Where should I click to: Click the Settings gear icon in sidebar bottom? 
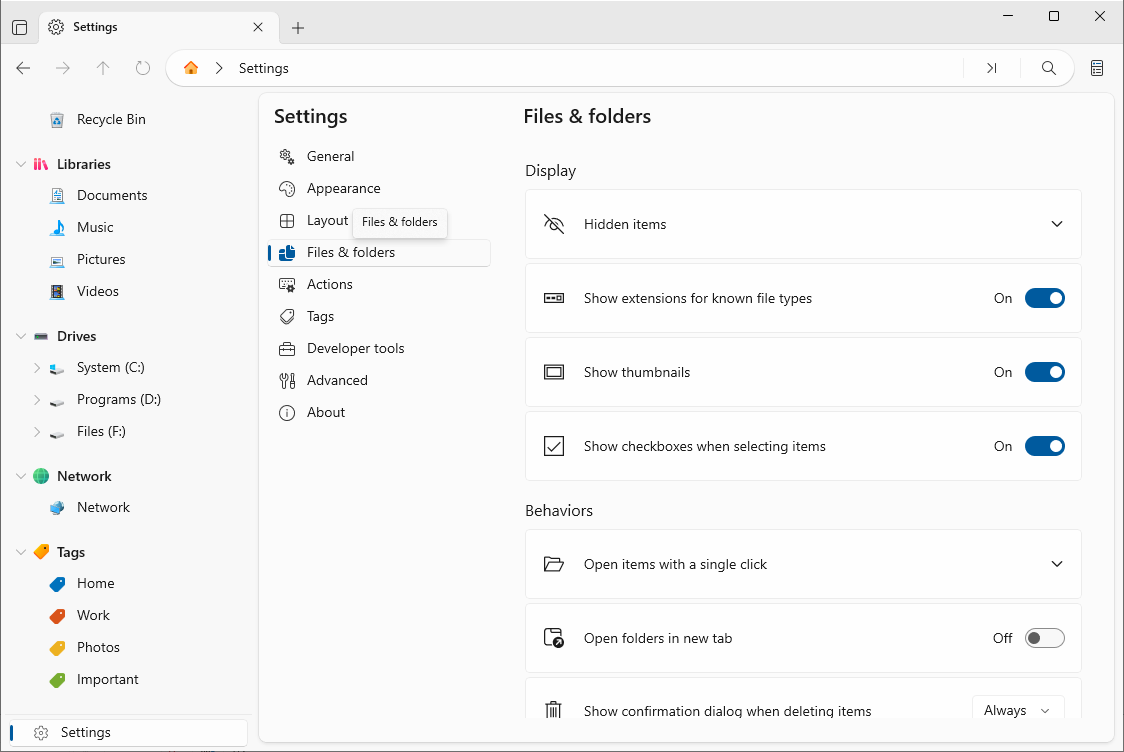41,733
